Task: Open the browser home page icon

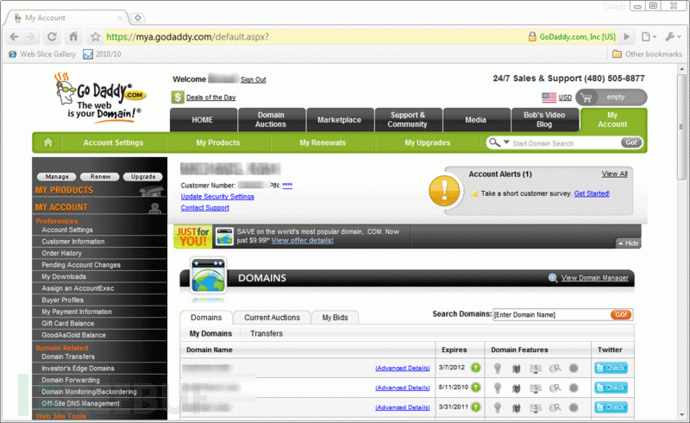Action: [x=73, y=37]
